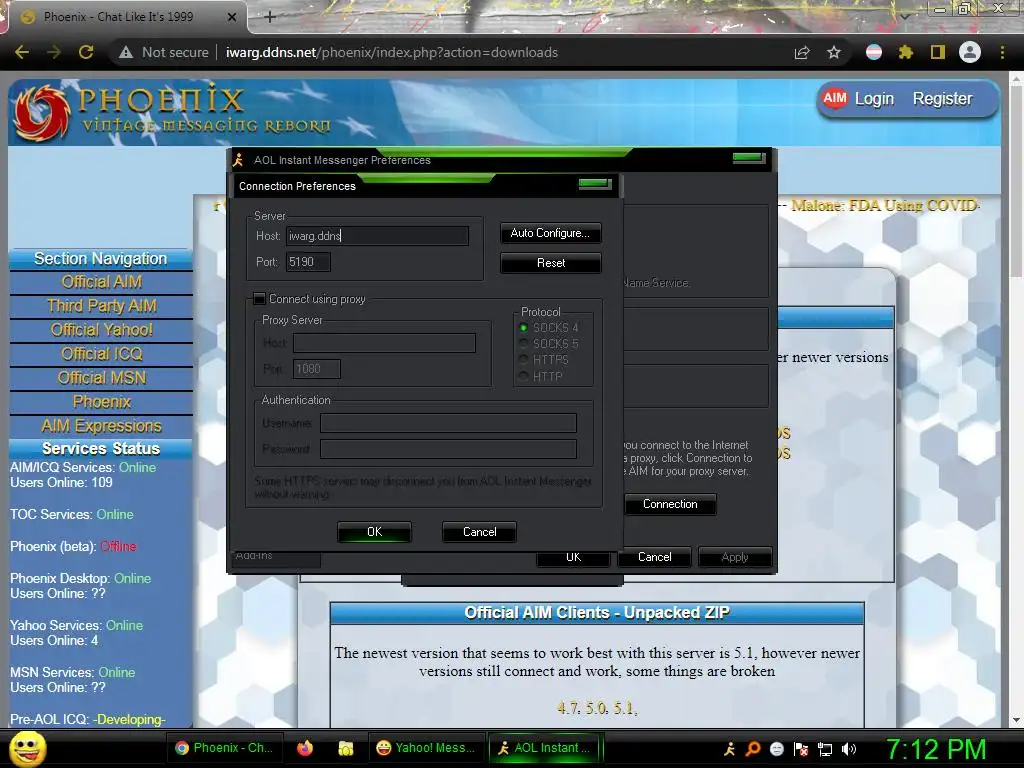
Task: Click the AIM running man tray icon
Action: (729, 748)
